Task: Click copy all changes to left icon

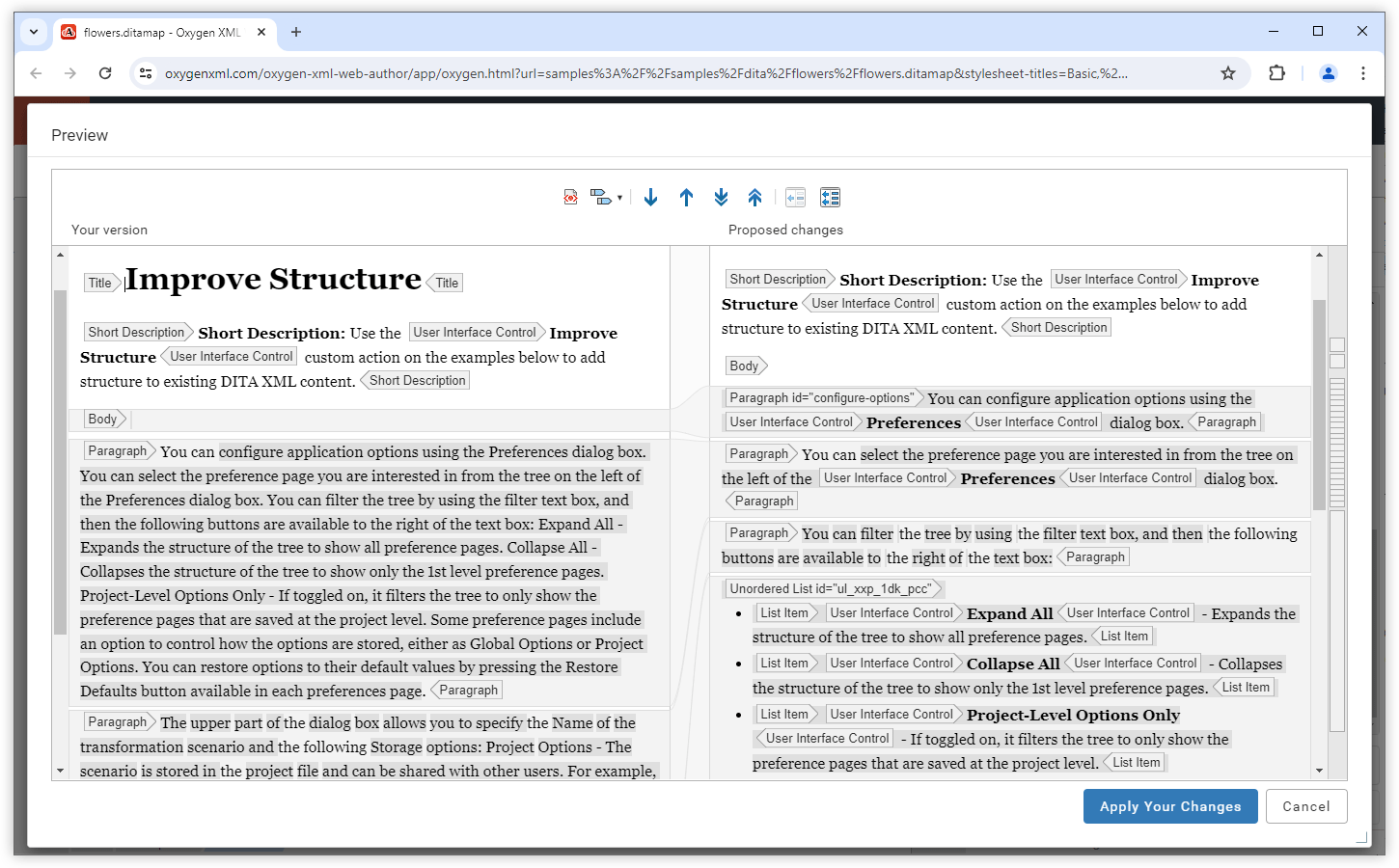Action: click(x=830, y=198)
